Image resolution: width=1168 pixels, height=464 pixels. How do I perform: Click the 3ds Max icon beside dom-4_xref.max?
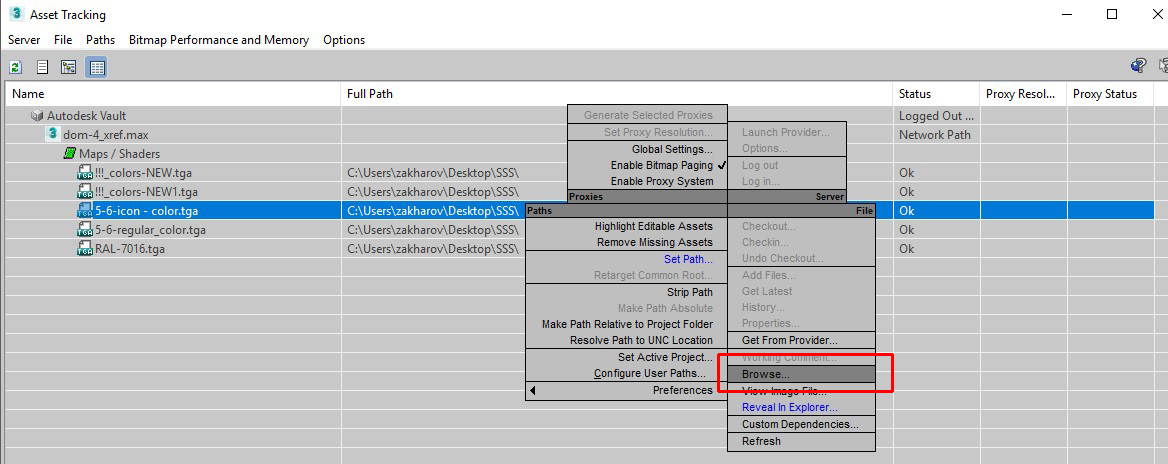click(x=52, y=134)
